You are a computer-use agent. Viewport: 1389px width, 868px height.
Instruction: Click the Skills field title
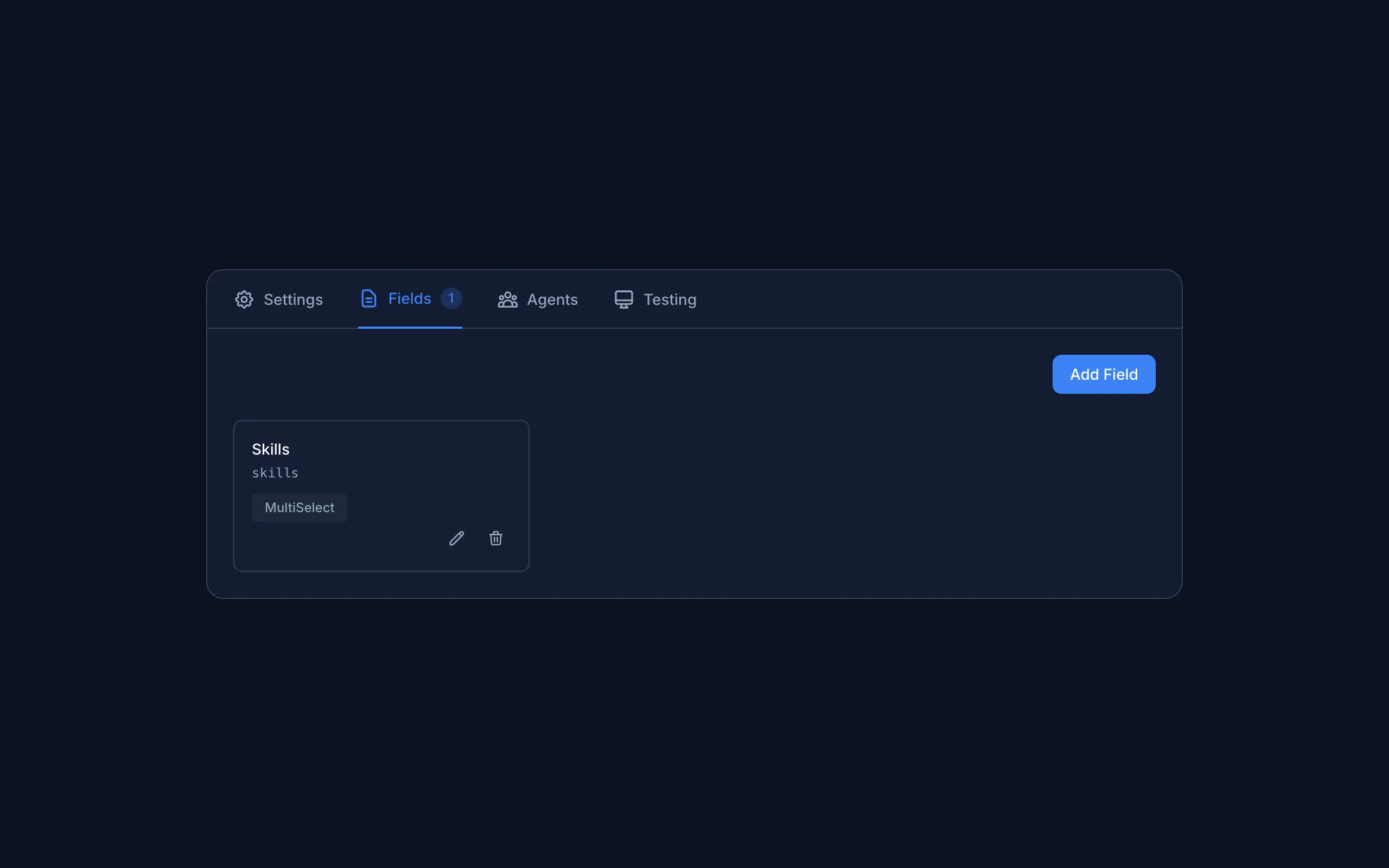pos(270,450)
